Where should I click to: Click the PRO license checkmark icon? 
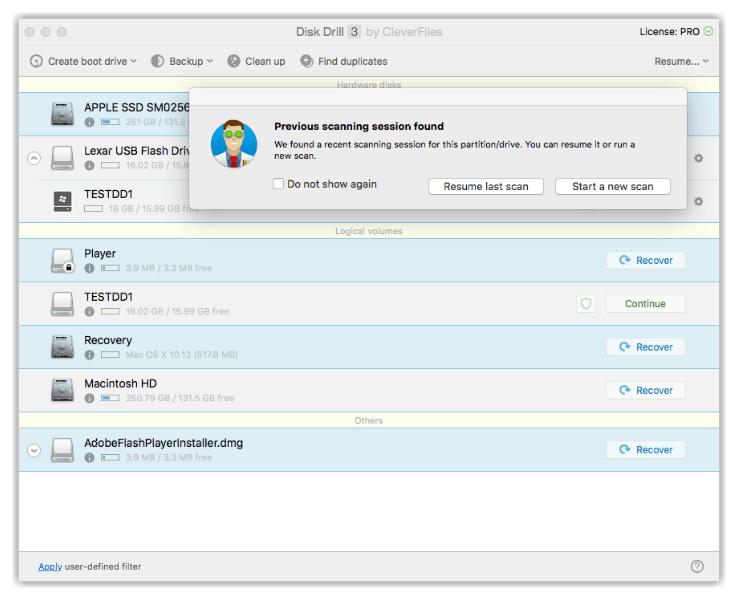point(708,32)
